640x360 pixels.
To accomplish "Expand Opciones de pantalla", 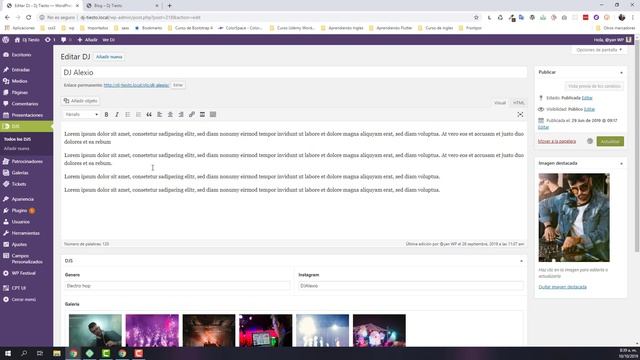I will (599, 50).
